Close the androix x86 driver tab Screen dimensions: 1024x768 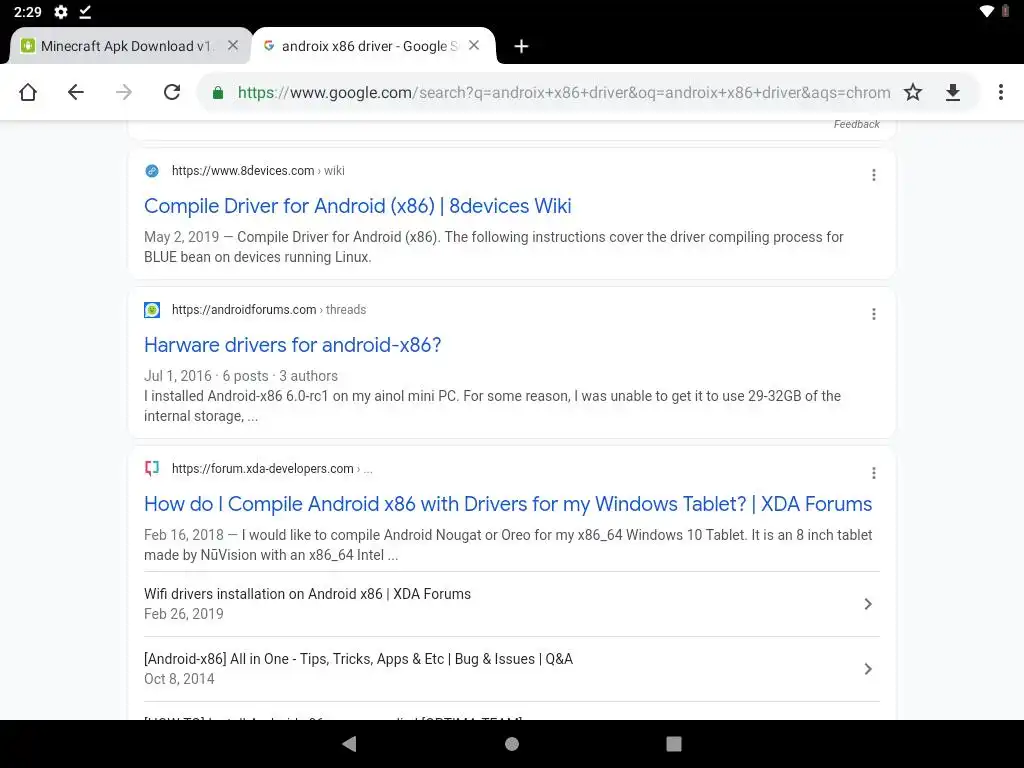tap(474, 46)
